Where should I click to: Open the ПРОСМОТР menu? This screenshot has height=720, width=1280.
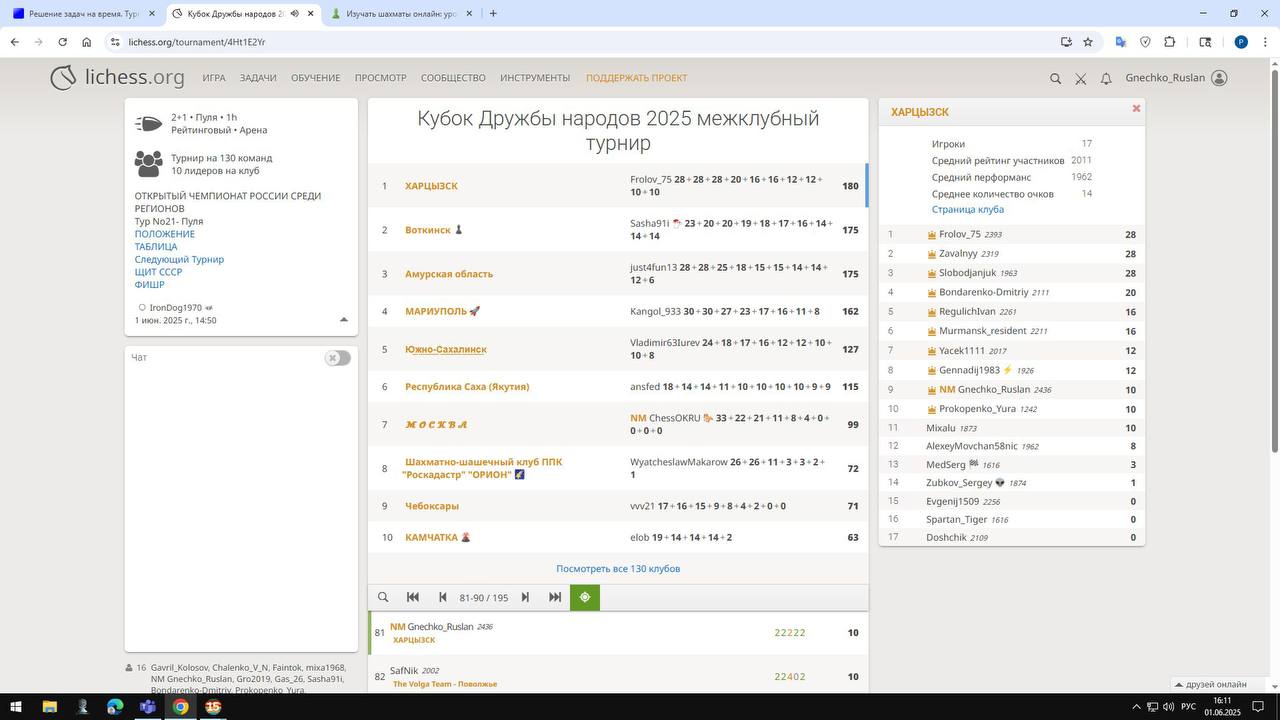[380, 78]
